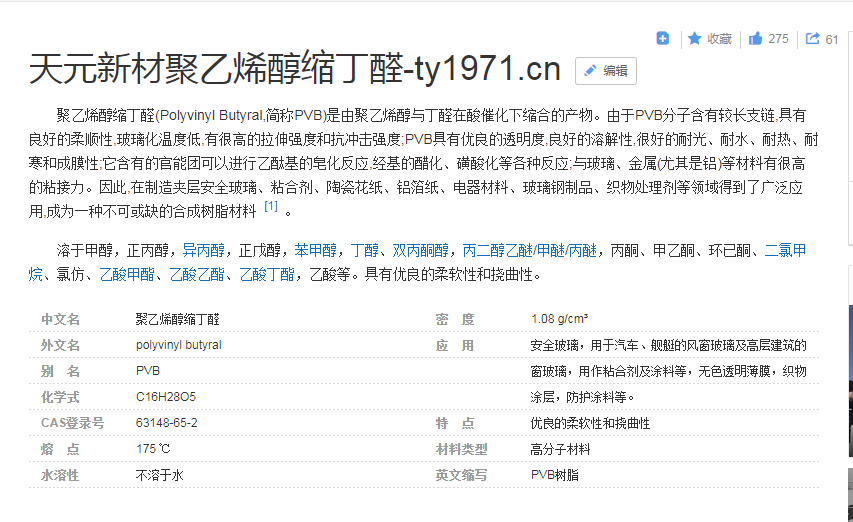
Task: Open the 乙酸丁酯 link
Action: 267,274
